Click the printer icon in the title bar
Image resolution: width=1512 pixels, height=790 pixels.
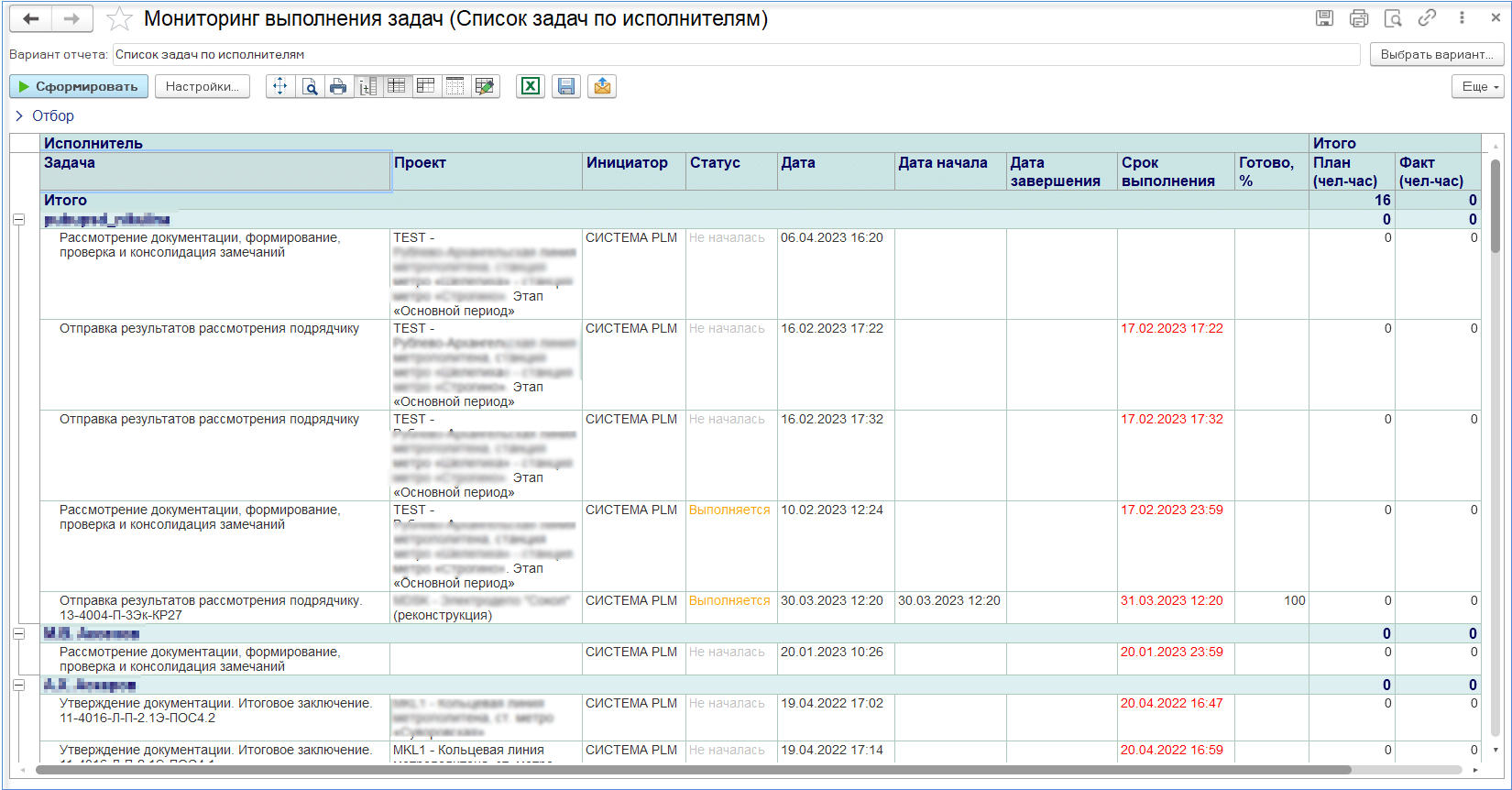pos(1359,18)
